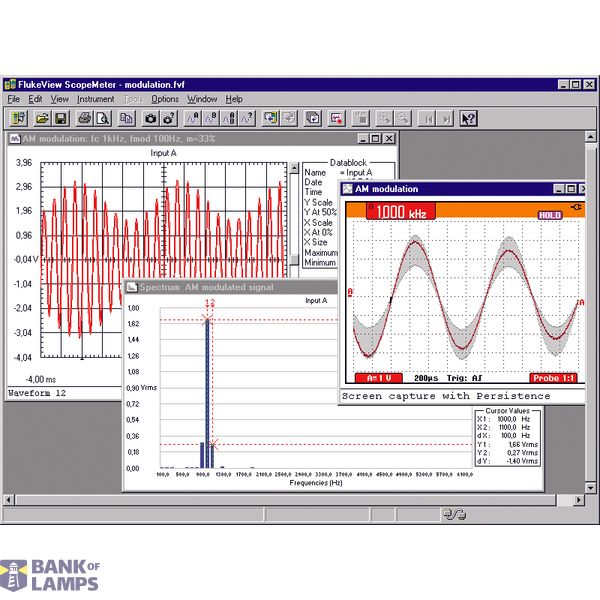Viewport: 600px width, 600px height.
Task: Click the copy documents toolbar icon
Action: click(127, 118)
